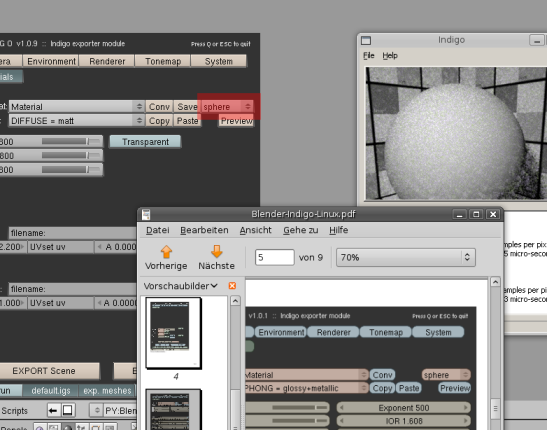Open the 70% zoom combo box
This screenshot has height=430, width=547.
pyautogui.click(x=405, y=257)
